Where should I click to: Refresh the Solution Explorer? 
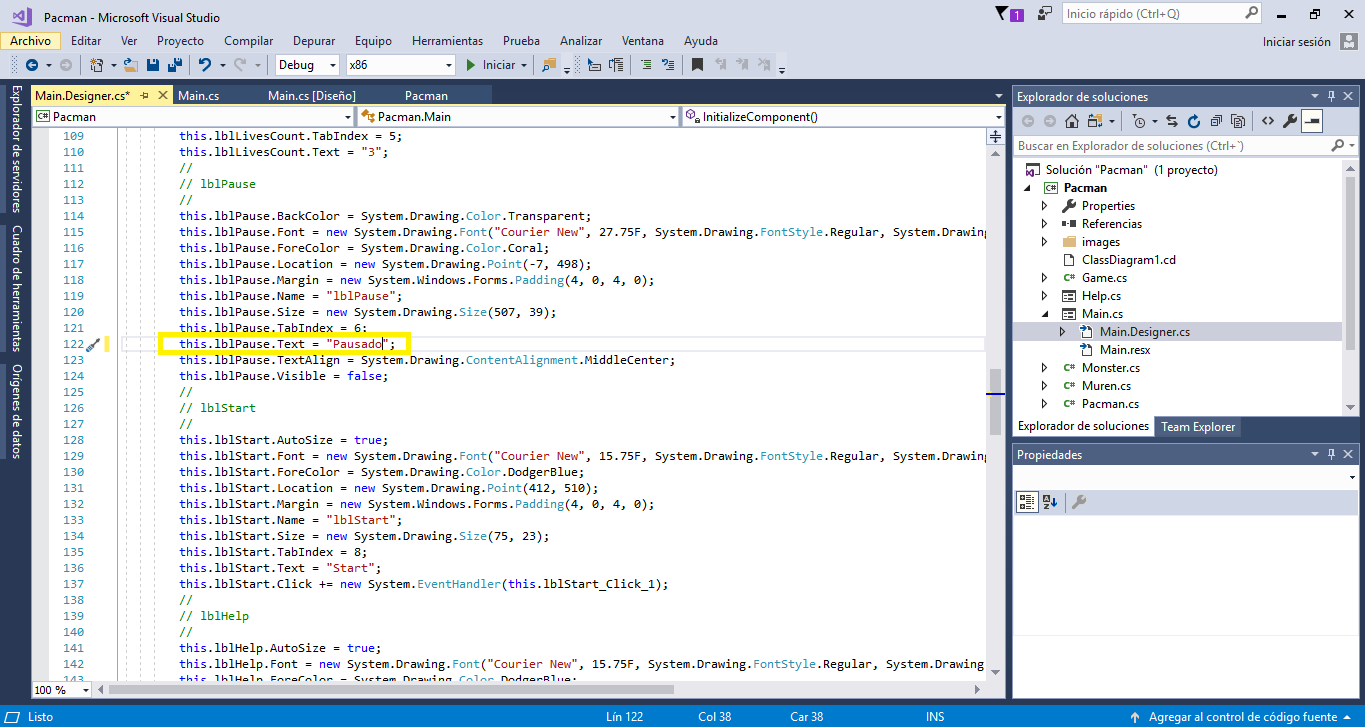point(1194,120)
